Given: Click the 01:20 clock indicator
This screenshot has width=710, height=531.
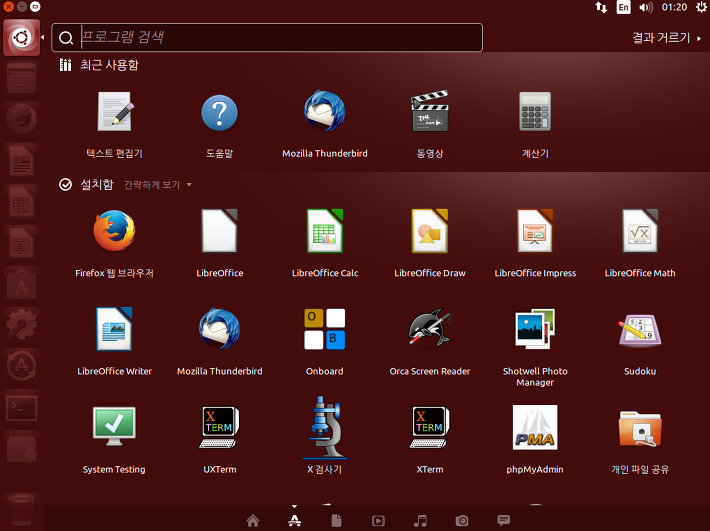Looking at the screenshot, I should [x=674, y=7].
